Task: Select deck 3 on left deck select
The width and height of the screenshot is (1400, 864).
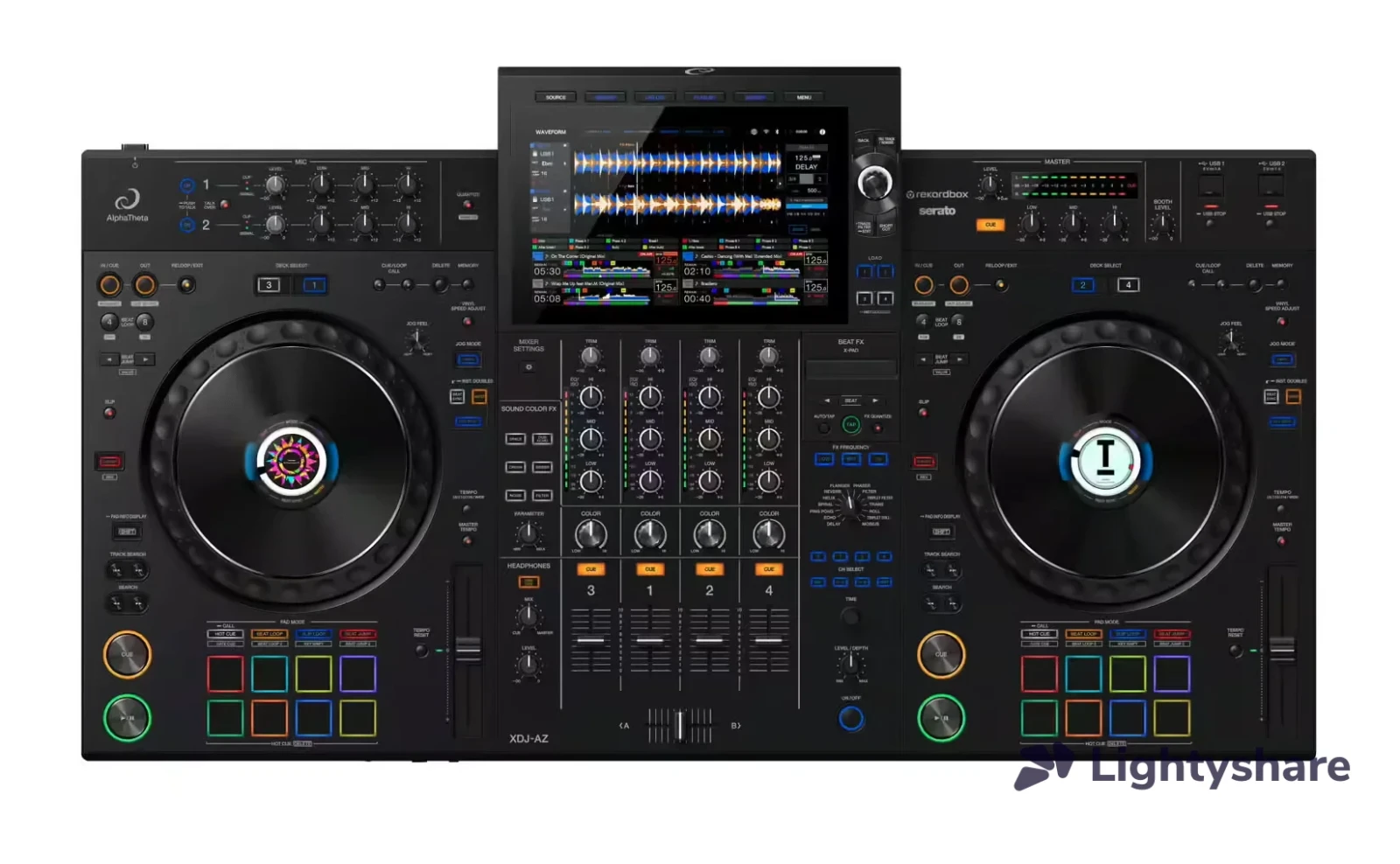Action: [269, 285]
